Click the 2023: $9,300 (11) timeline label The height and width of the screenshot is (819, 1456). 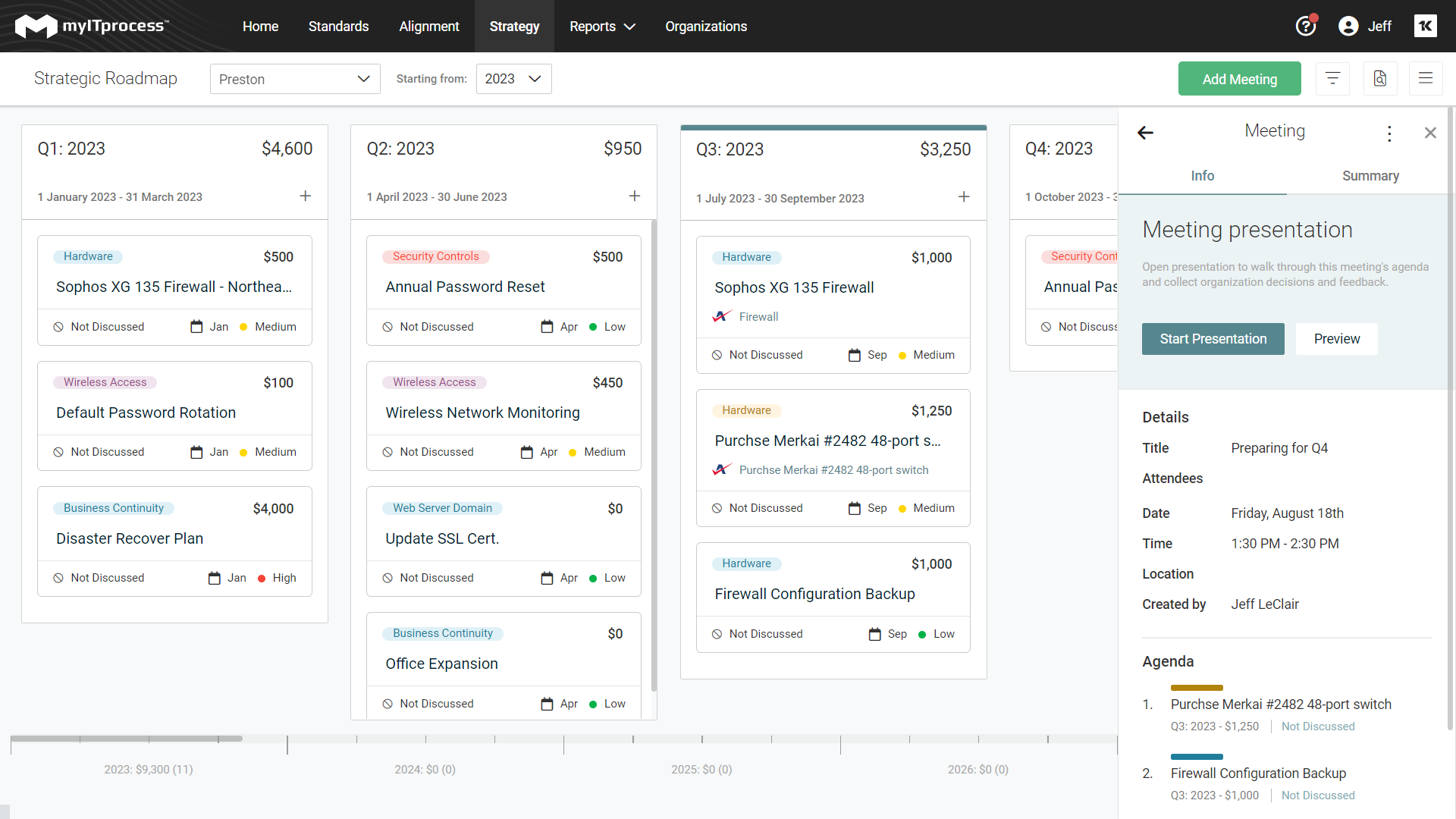(149, 770)
